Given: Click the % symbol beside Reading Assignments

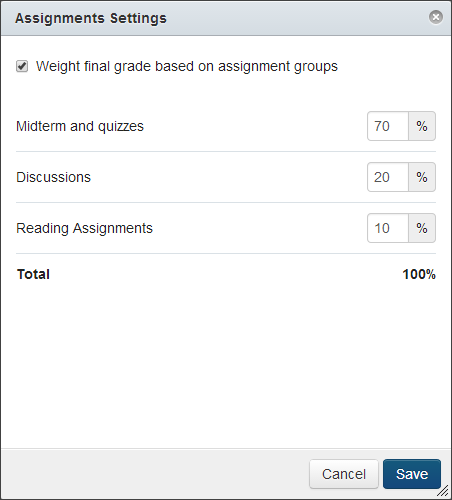Looking at the screenshot, I should [422, 228].
